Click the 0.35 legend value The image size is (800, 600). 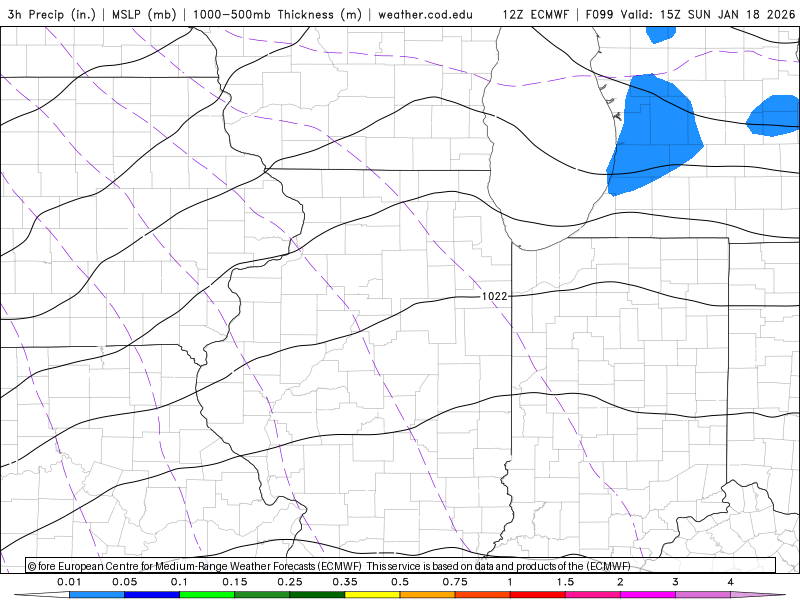pyautogui.click(x=345, y=582)
